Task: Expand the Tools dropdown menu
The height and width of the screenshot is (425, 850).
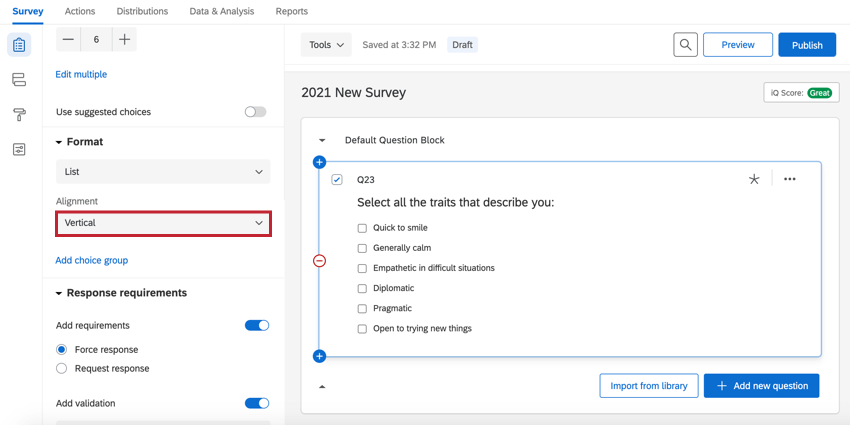Action: [326, 45]
